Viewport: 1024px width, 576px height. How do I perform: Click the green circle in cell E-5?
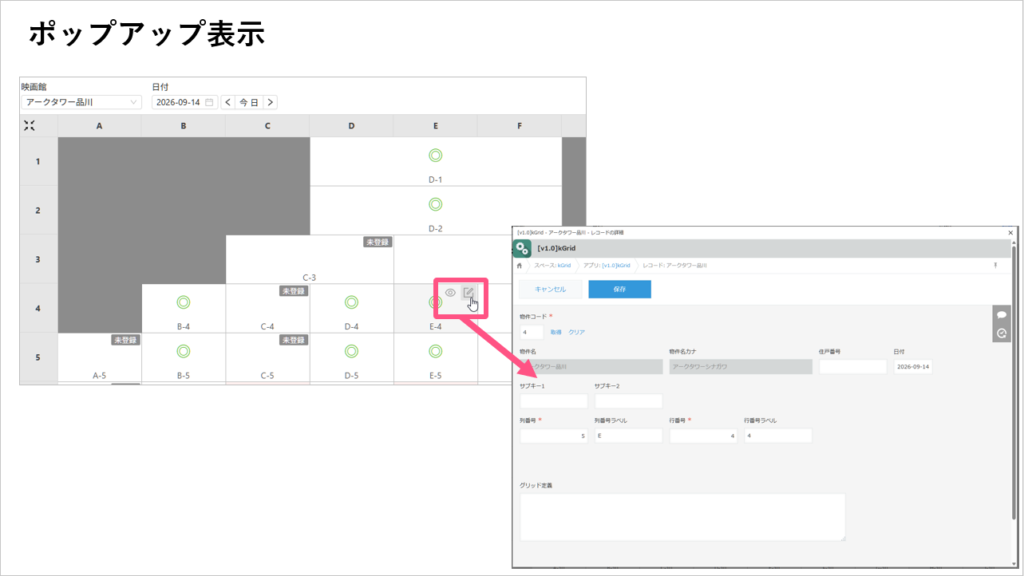tap(436, 351)
